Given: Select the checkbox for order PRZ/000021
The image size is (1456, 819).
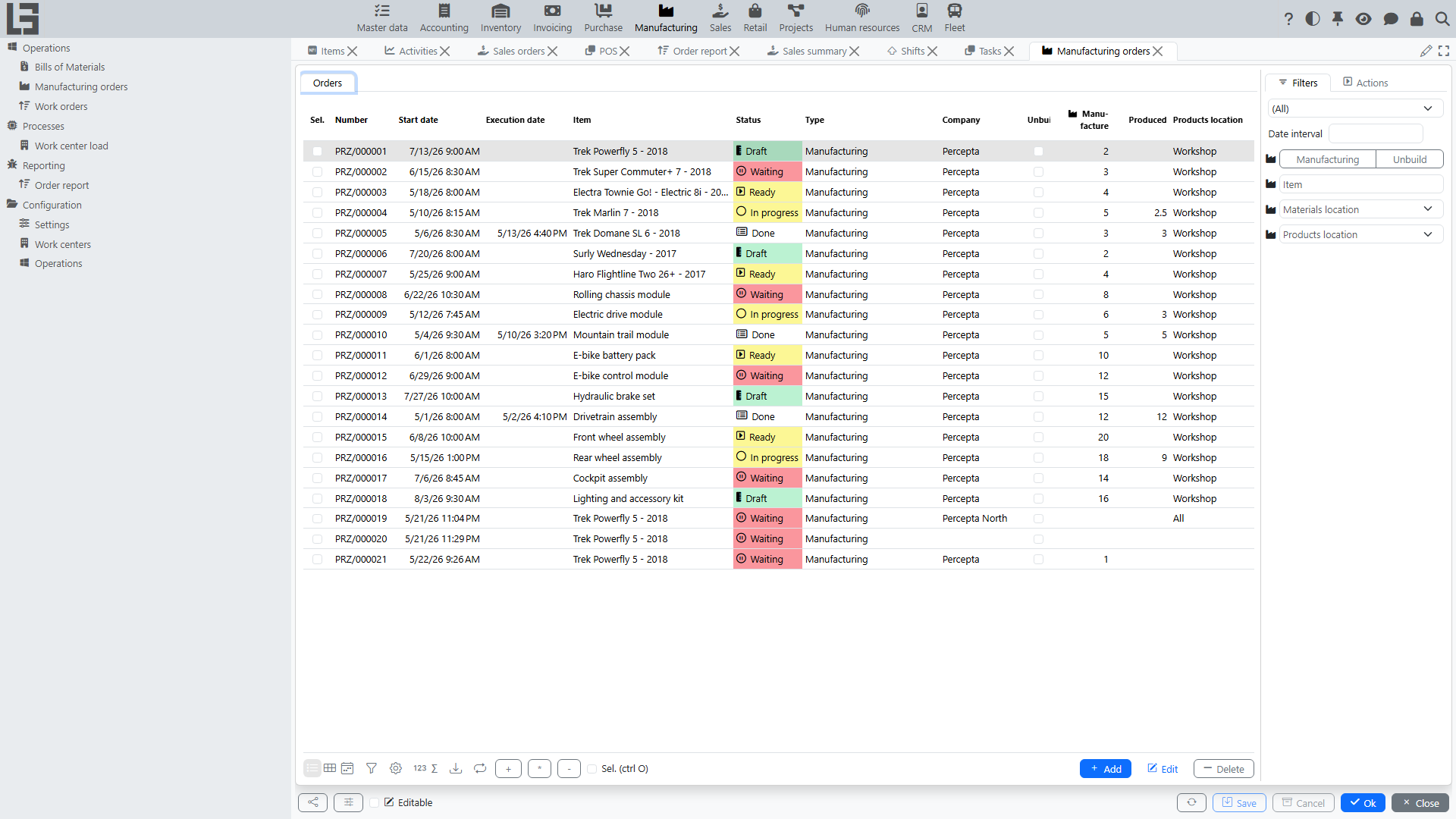Looking at the screenshot, I should click(x=317, y=560).
